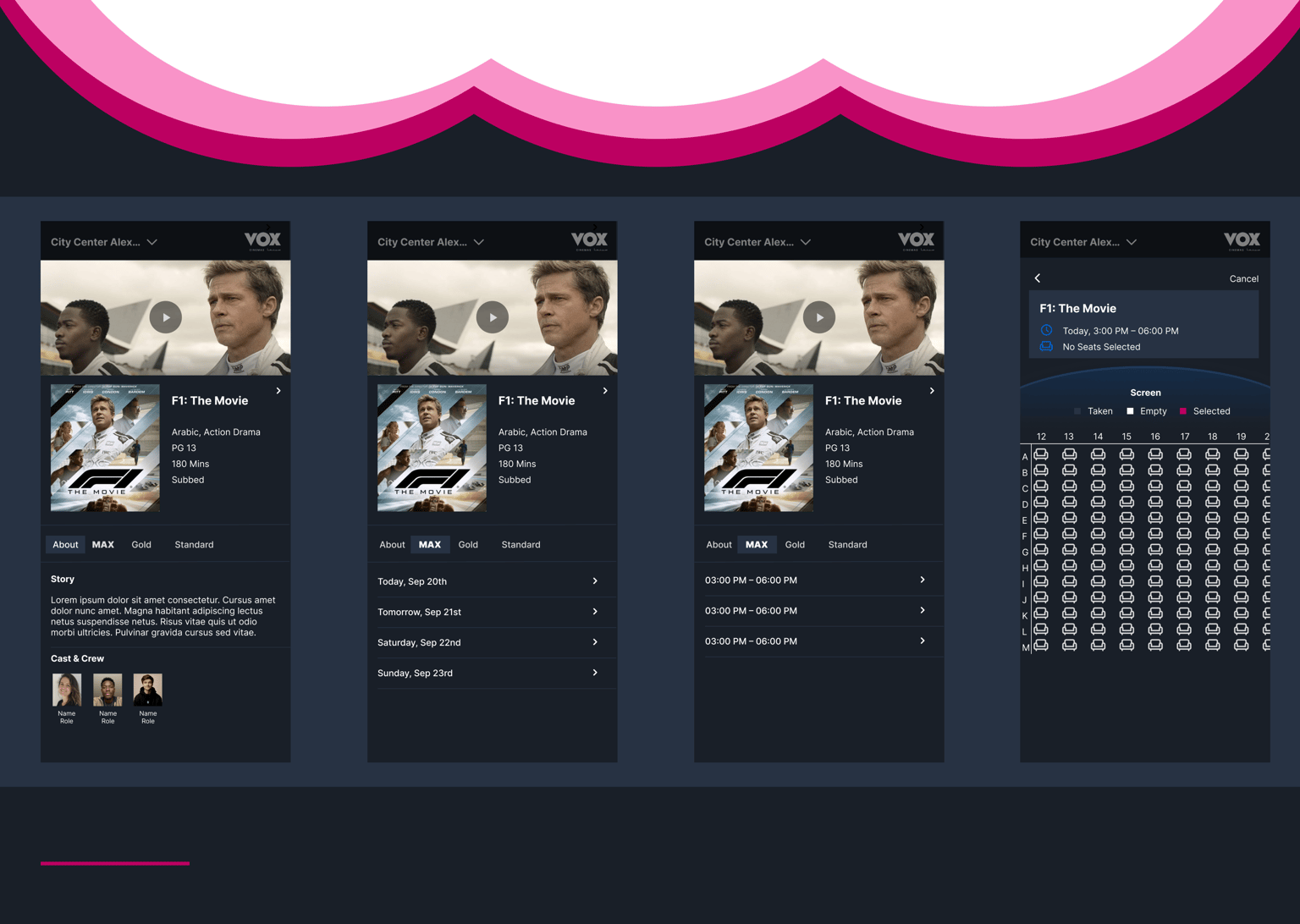Expand F1: The Movie chevron on dates list screen
This screenshot has width=1300, height=924.
point(605,391)
